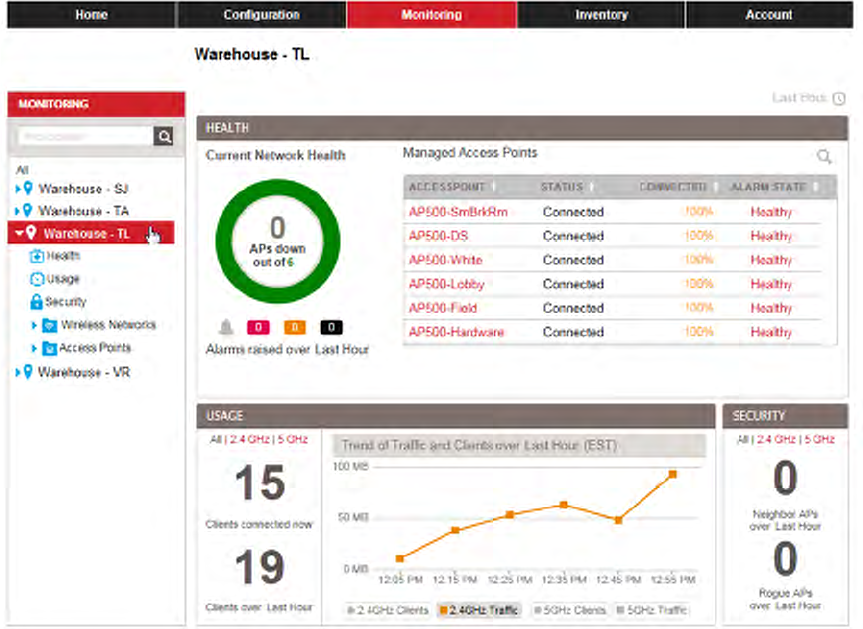The image size is (863, 629).
Task: Open the Inventory tab
Action: point(602,15)
